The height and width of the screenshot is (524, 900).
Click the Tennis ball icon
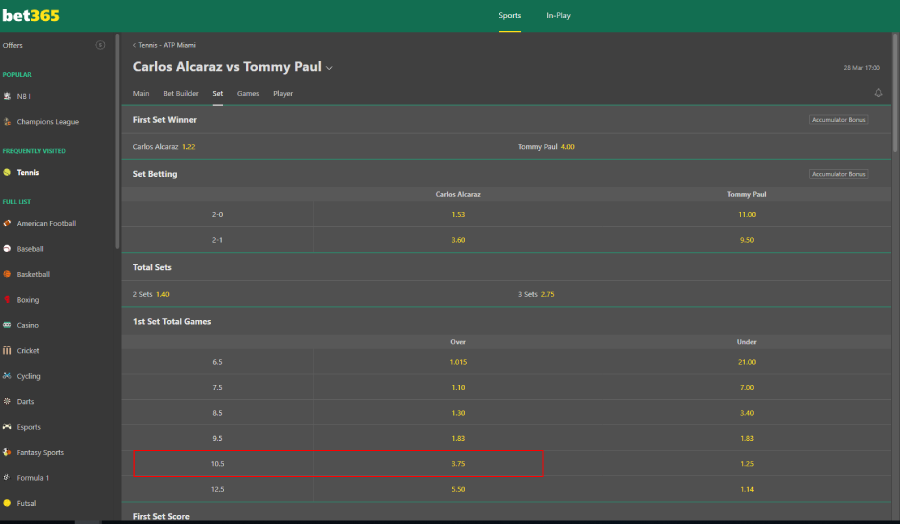7,172
